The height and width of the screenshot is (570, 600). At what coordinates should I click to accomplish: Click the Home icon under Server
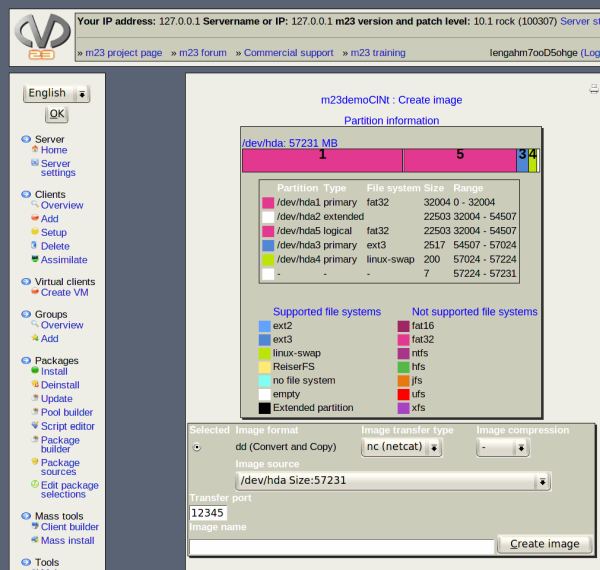tap(35, 150)
